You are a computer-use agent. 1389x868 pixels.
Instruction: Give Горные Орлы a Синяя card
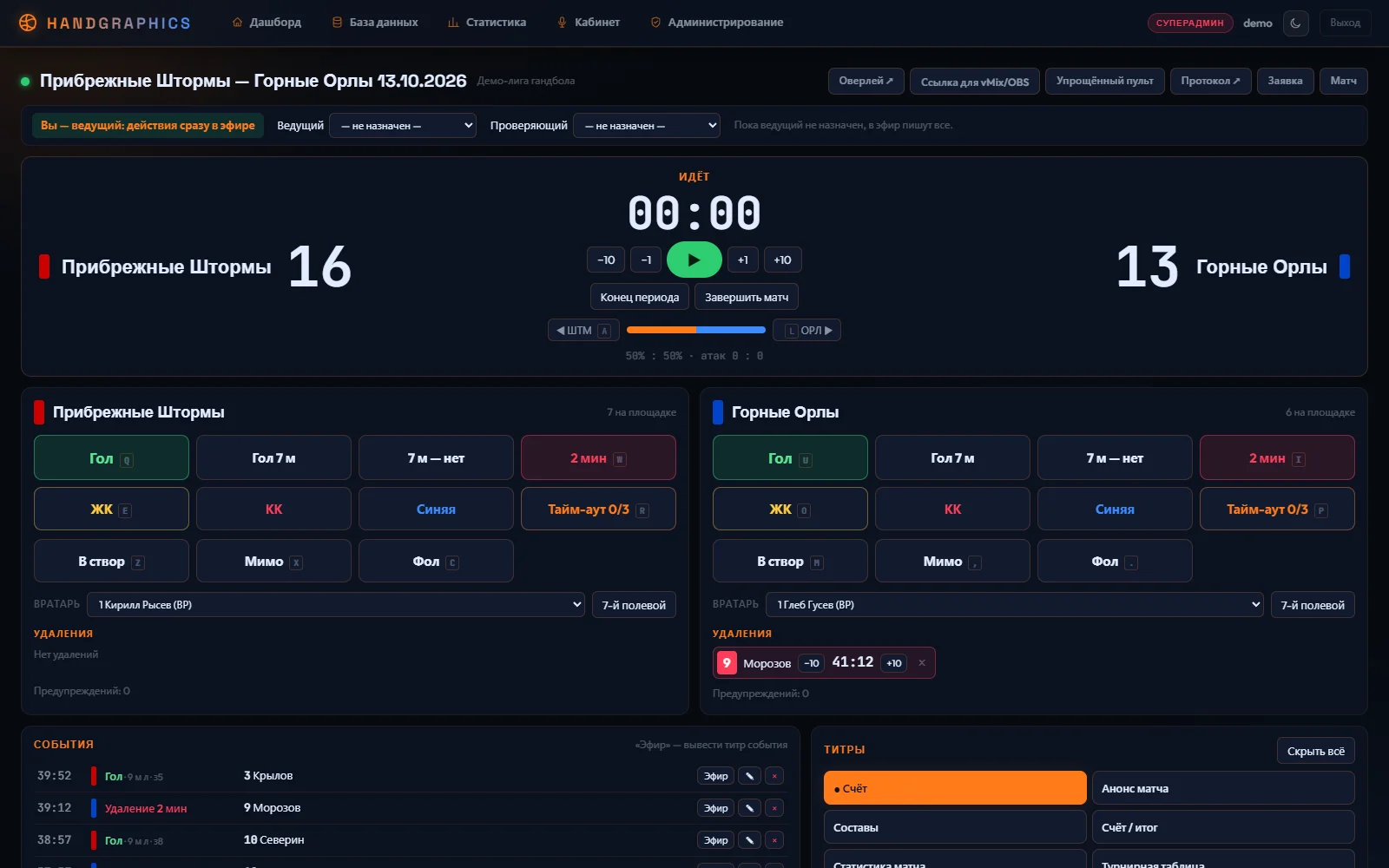[x=1115, y=510]
